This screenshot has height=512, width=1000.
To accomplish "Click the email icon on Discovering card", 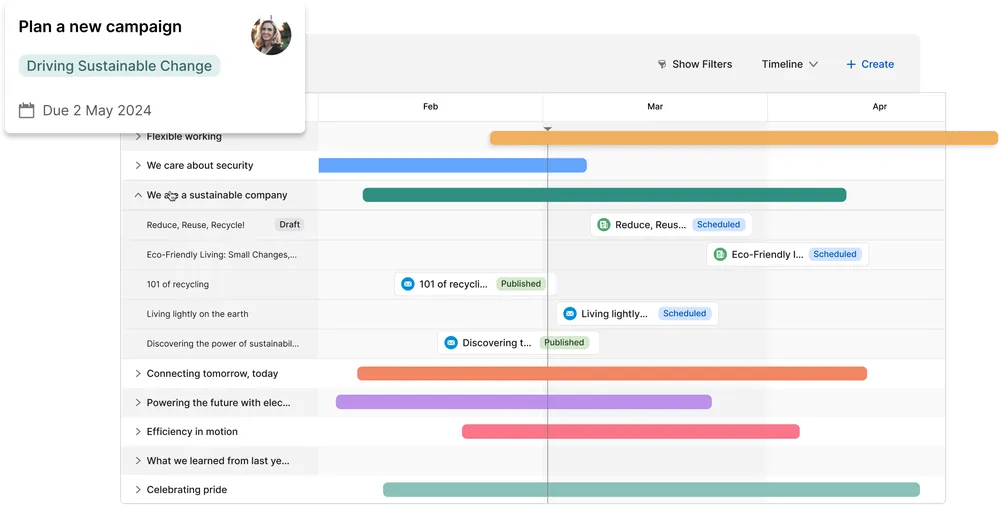I will click(x=451, y=343).
